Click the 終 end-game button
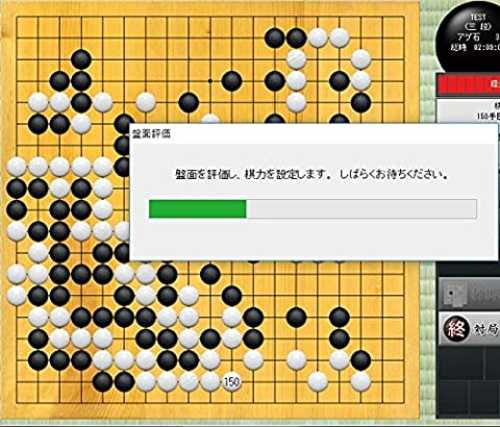 pyautogui.click(x=469, y=328)
